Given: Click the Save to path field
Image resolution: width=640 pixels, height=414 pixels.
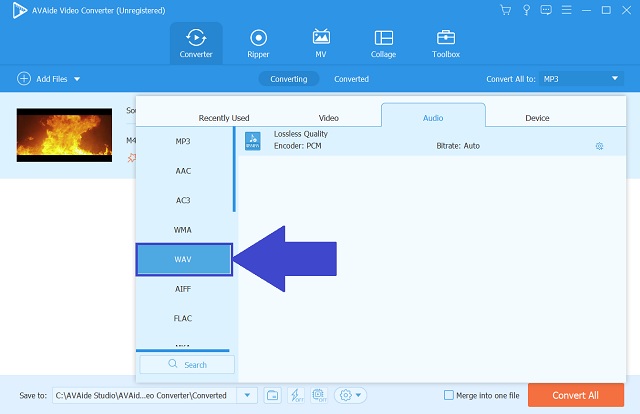Looking at the screenshot, I should [144, 395].
